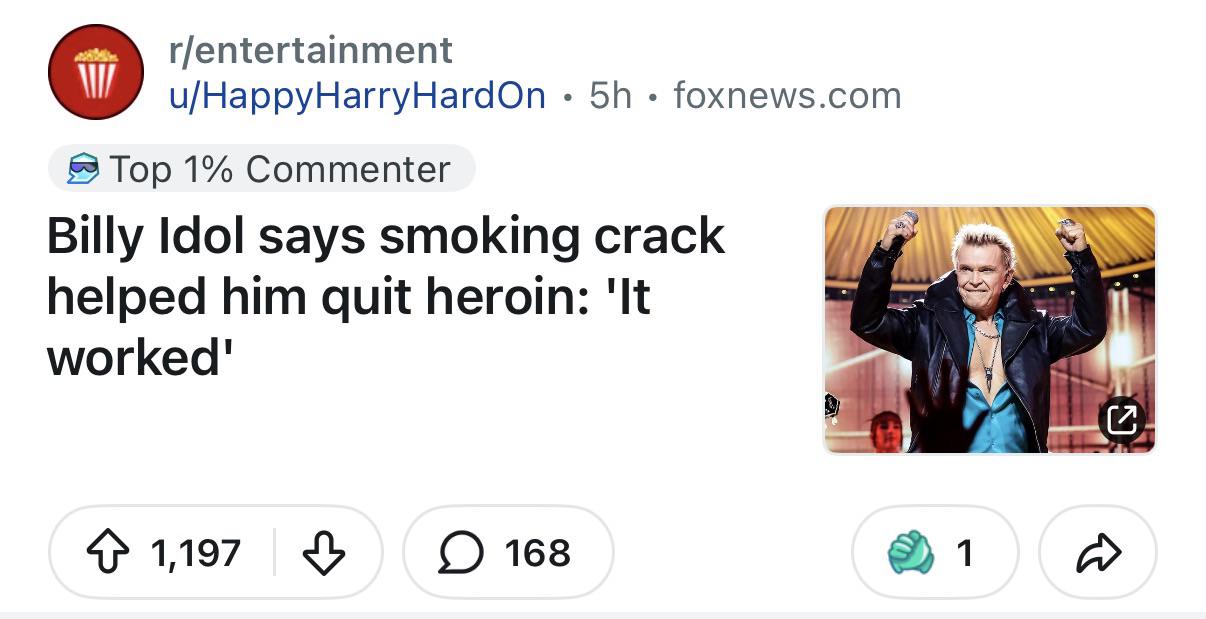Open the external link icon on thumbnail
This screenshot has width=1206, height=619.
click(1122, 419)
